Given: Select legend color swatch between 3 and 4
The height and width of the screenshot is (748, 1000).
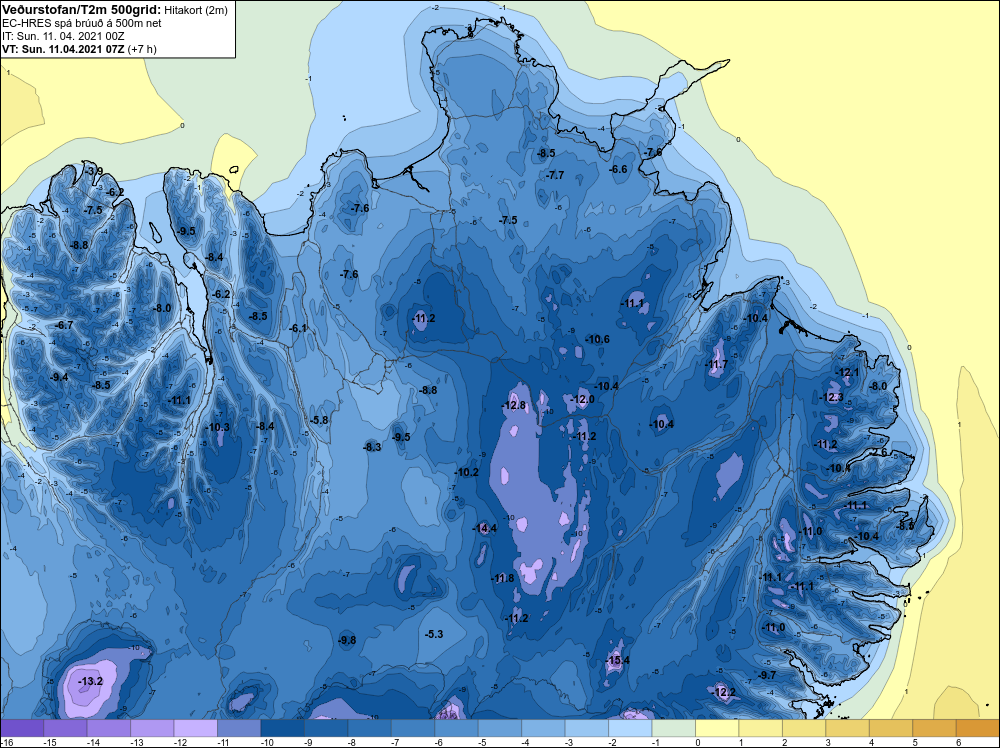Looking at the screenshot, I should point(847,728).
